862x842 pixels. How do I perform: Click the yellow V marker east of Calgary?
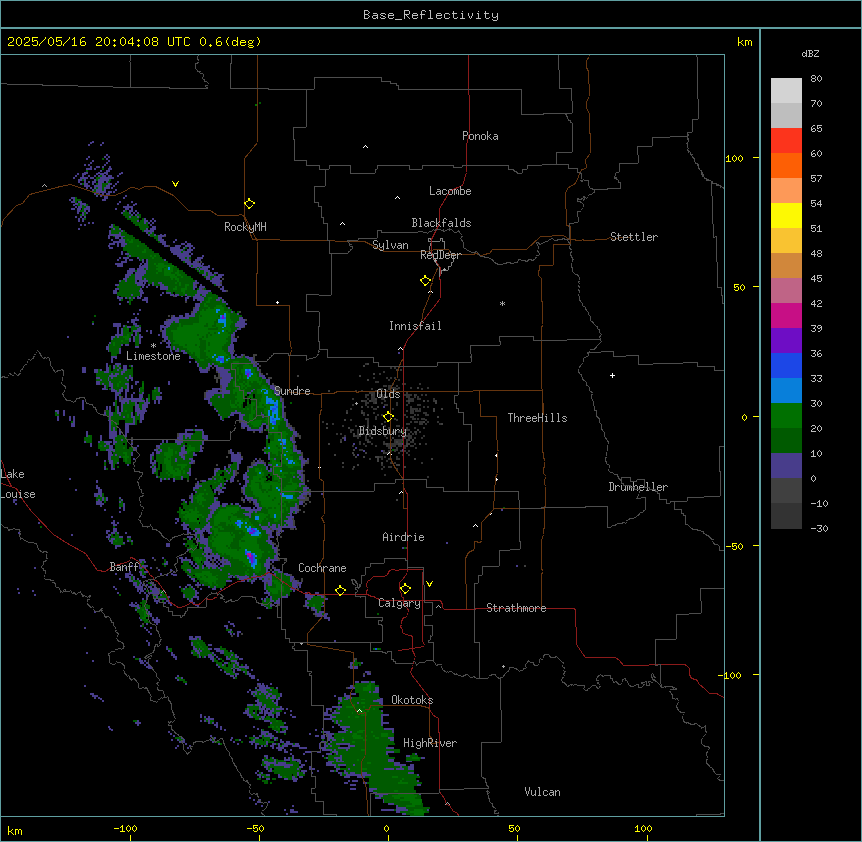(429, 584)
